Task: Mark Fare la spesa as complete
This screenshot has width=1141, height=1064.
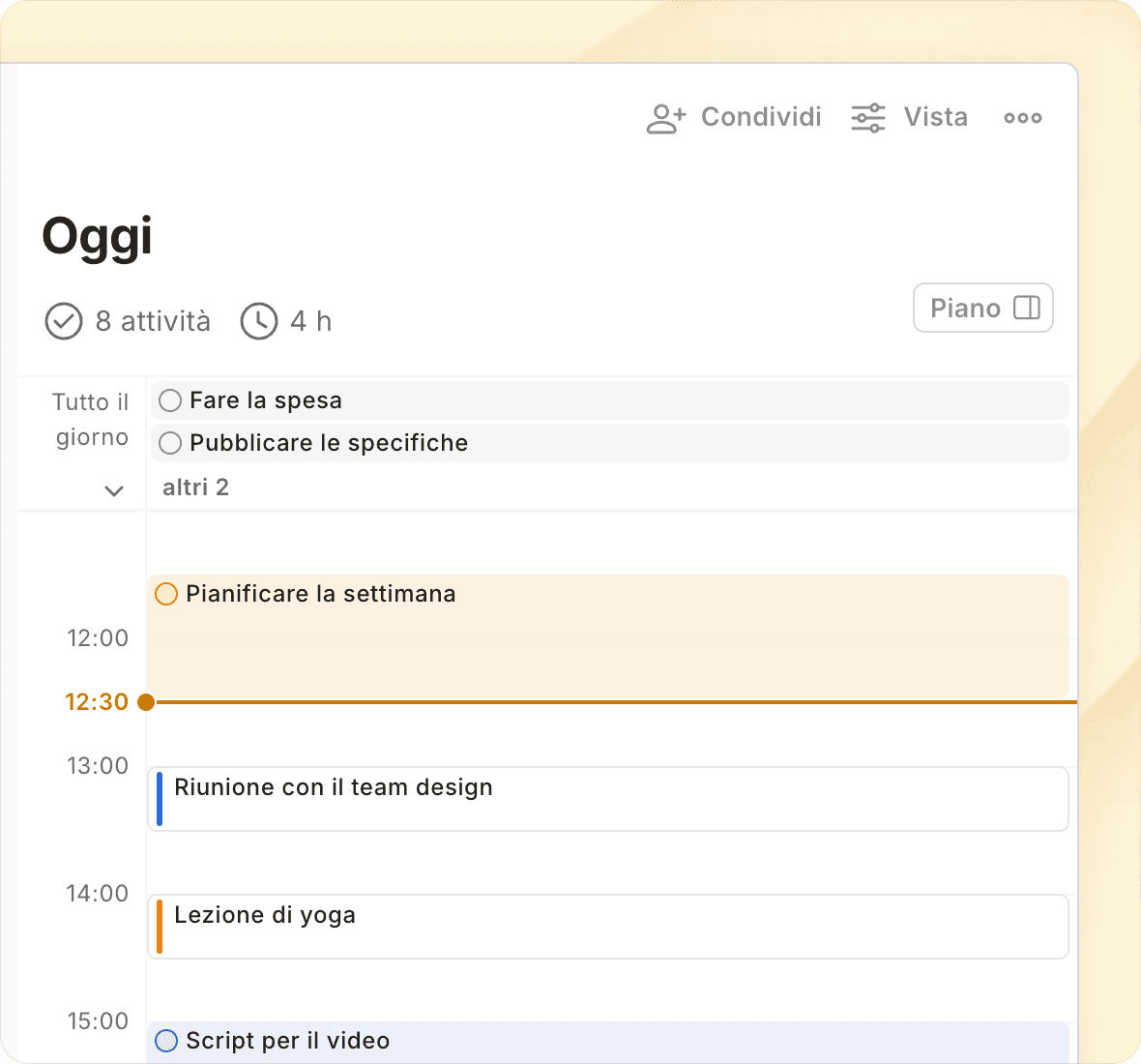Action: click(170, 400)
